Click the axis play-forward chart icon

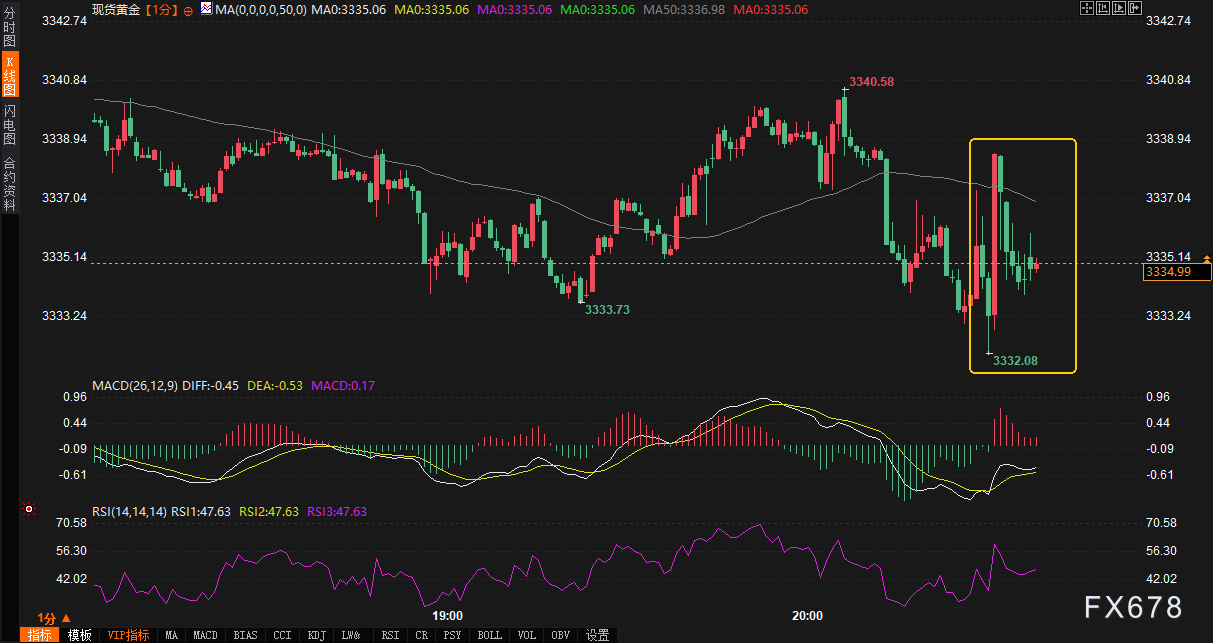click(x=1118, y=8)
